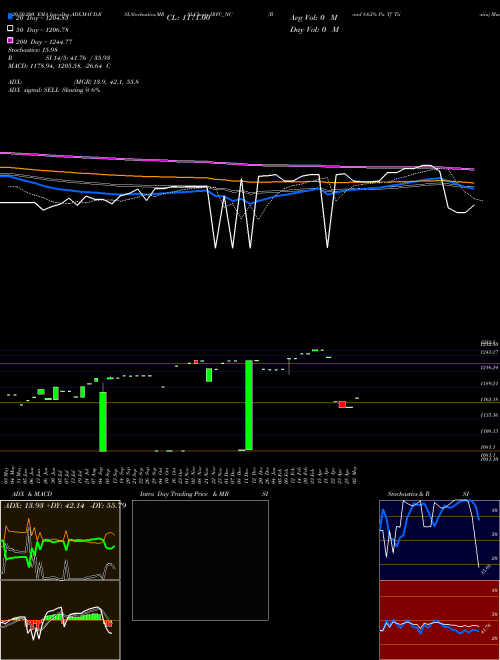Click the rotated 41.76 value on RSI chart

coord(485,630)
